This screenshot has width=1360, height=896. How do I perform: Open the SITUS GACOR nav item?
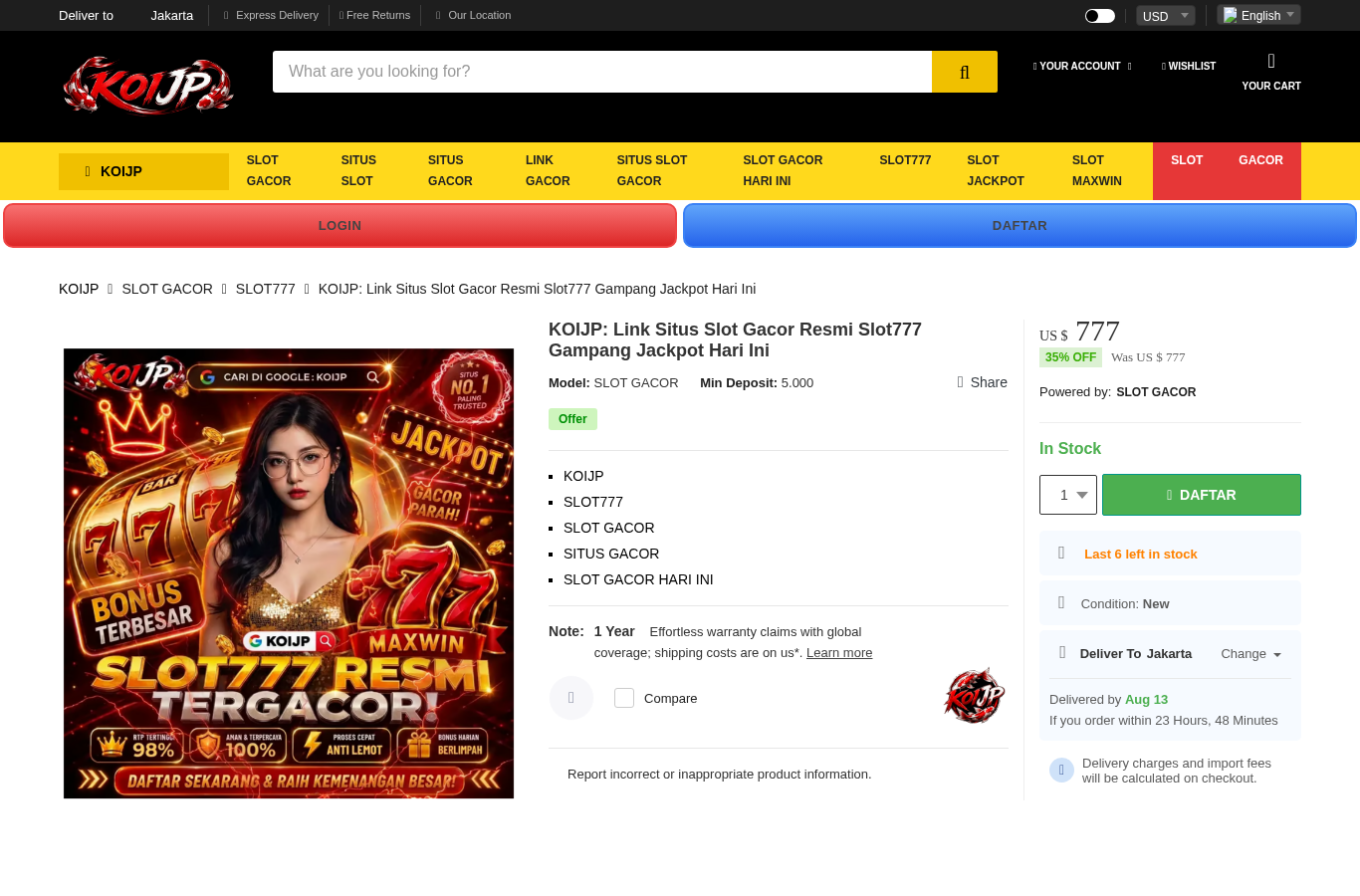[x=450, y=171]
